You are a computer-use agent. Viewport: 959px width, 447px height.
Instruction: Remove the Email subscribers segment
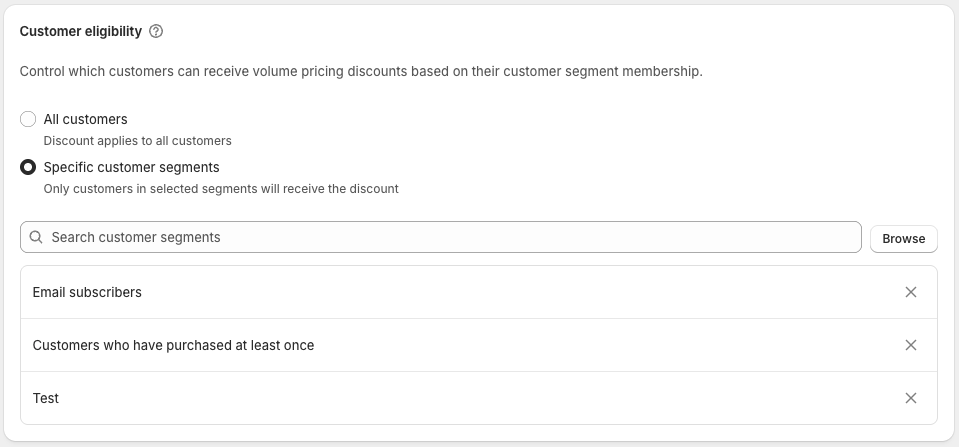[x=910, y=292]
